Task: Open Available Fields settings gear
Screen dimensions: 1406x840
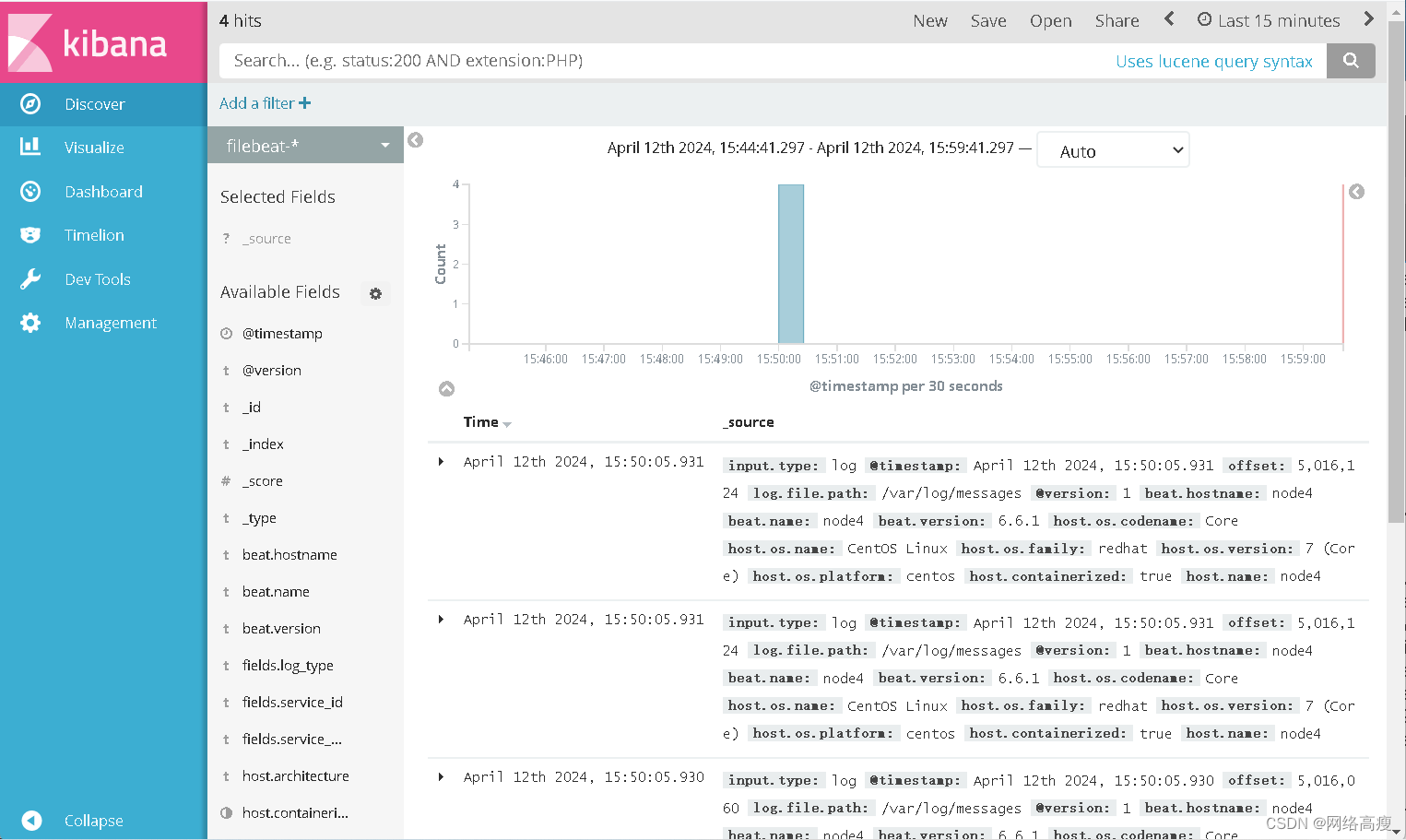Action: pyautogui.click(x=375, y=293)
